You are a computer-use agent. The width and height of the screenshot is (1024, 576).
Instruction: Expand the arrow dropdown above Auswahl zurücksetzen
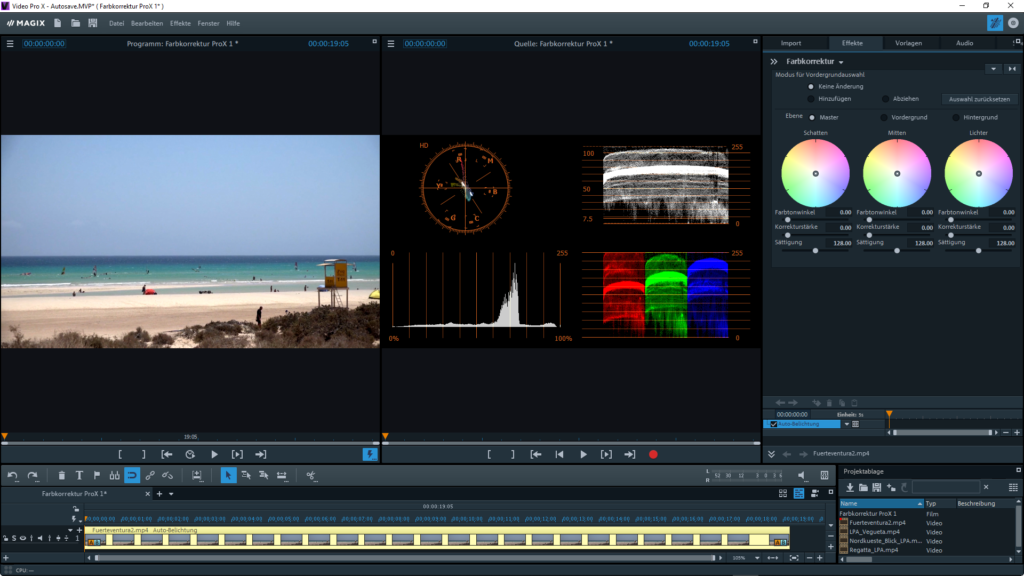point(993,69)
